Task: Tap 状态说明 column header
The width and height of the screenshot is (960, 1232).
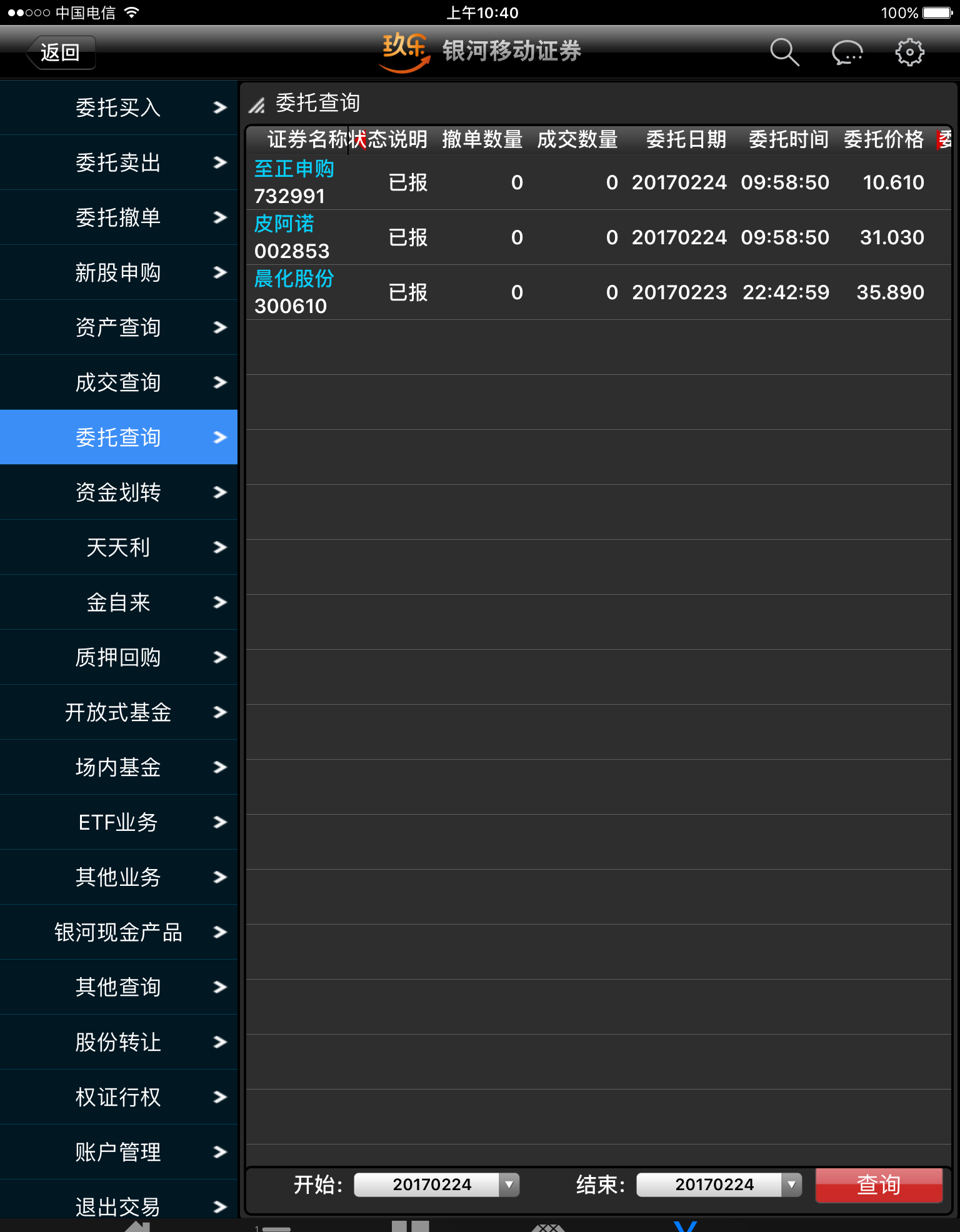Action: point(389,139)
